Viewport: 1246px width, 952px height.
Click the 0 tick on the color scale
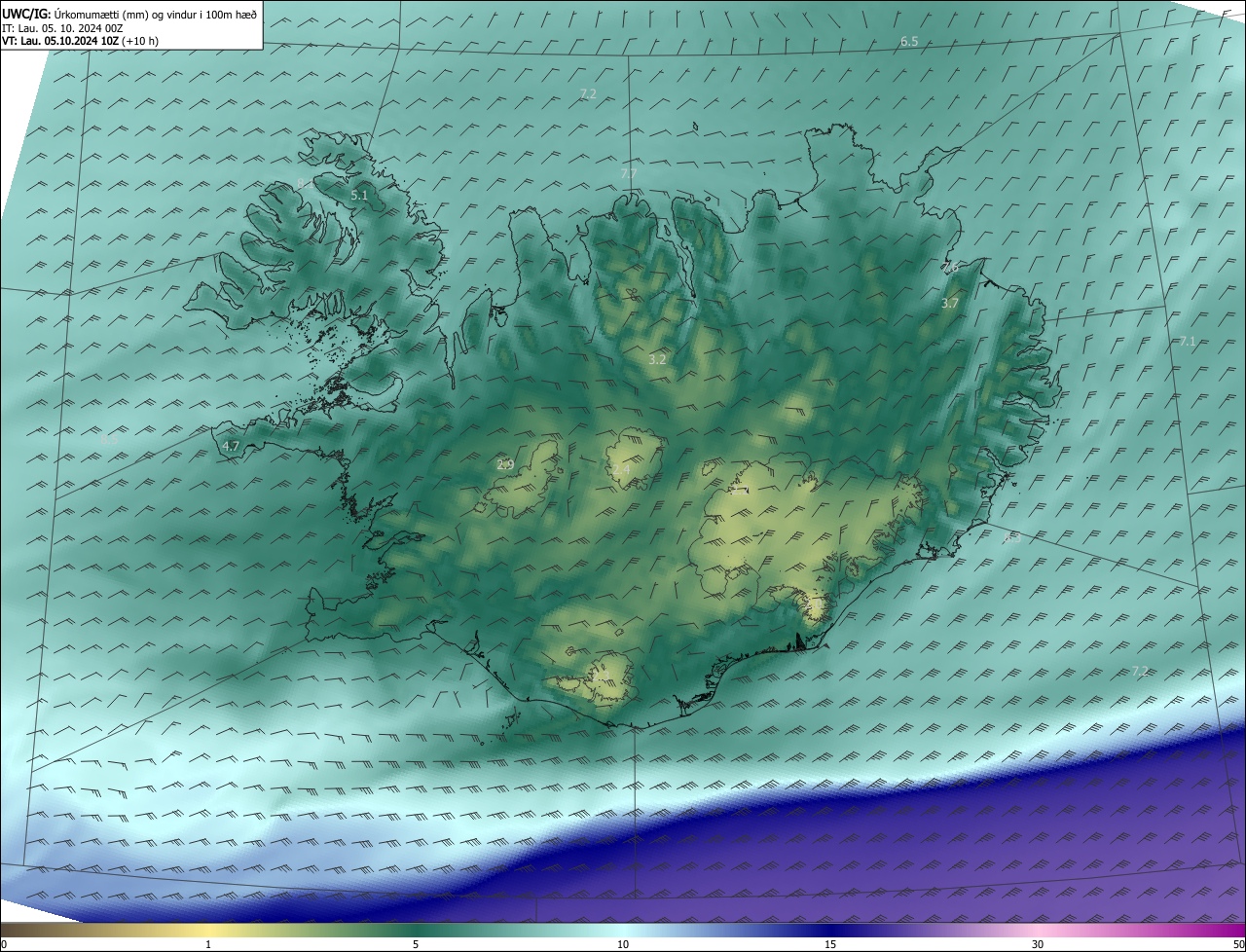[4, 944]
